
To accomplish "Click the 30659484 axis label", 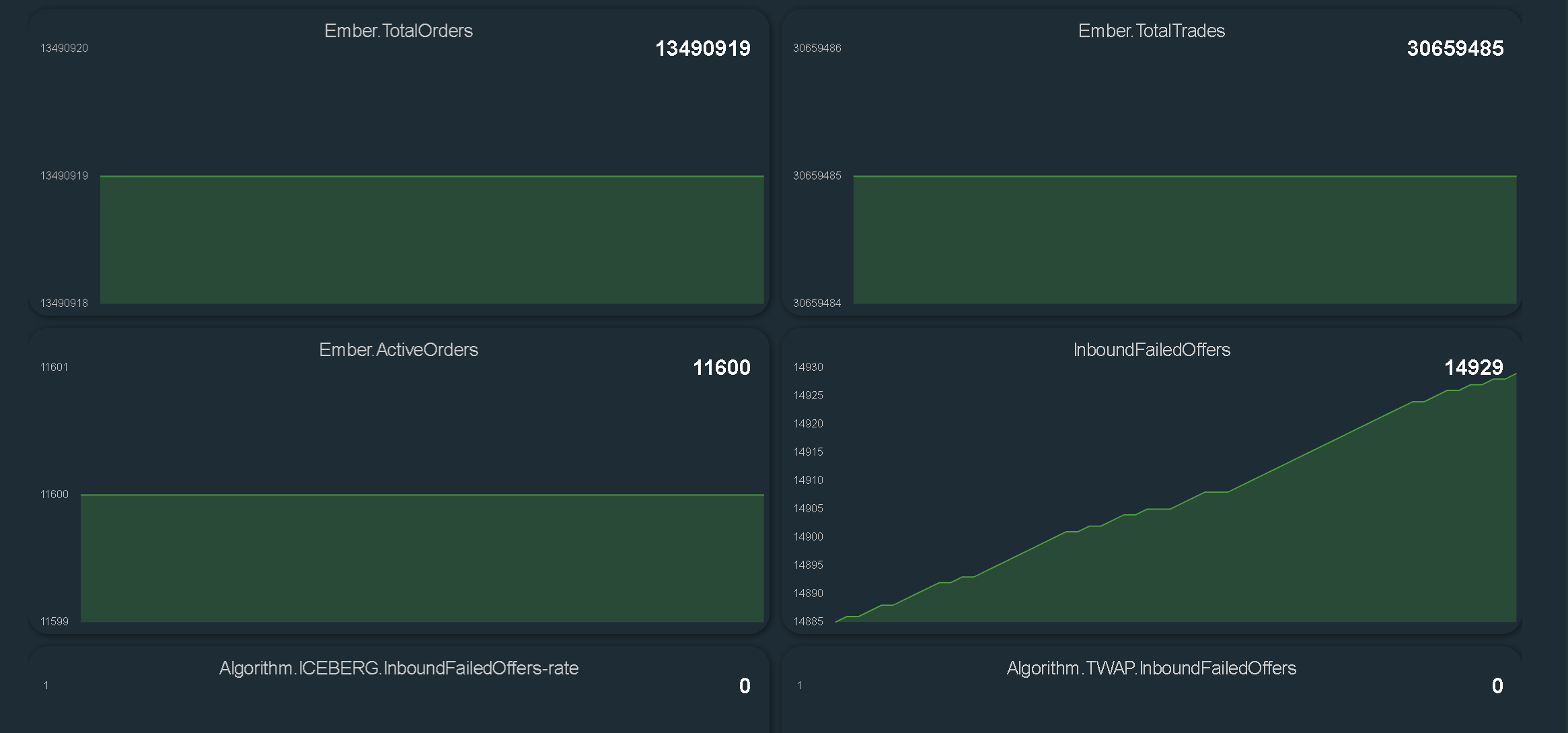I will click(x=817, y=304).
